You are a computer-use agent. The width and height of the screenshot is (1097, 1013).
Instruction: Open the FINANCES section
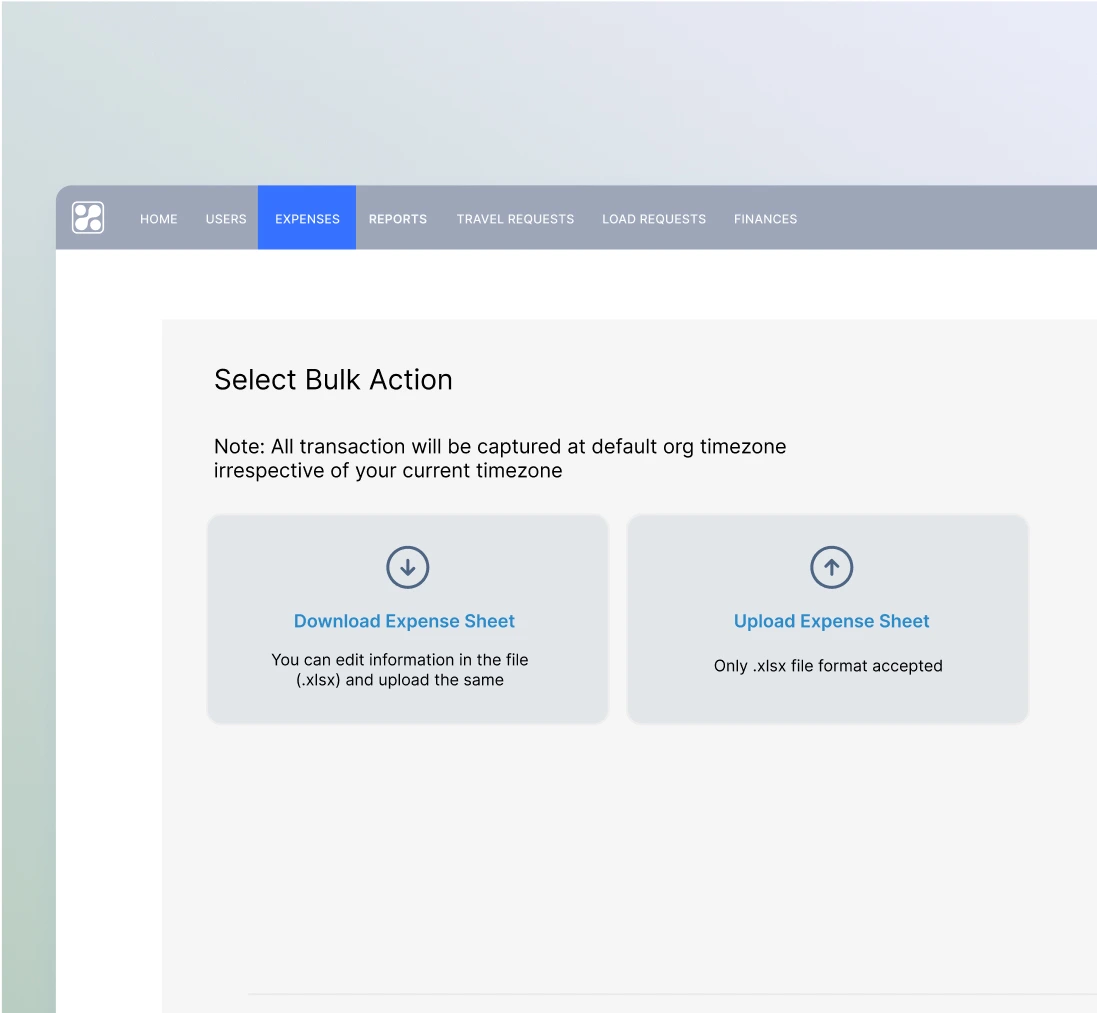765,219
